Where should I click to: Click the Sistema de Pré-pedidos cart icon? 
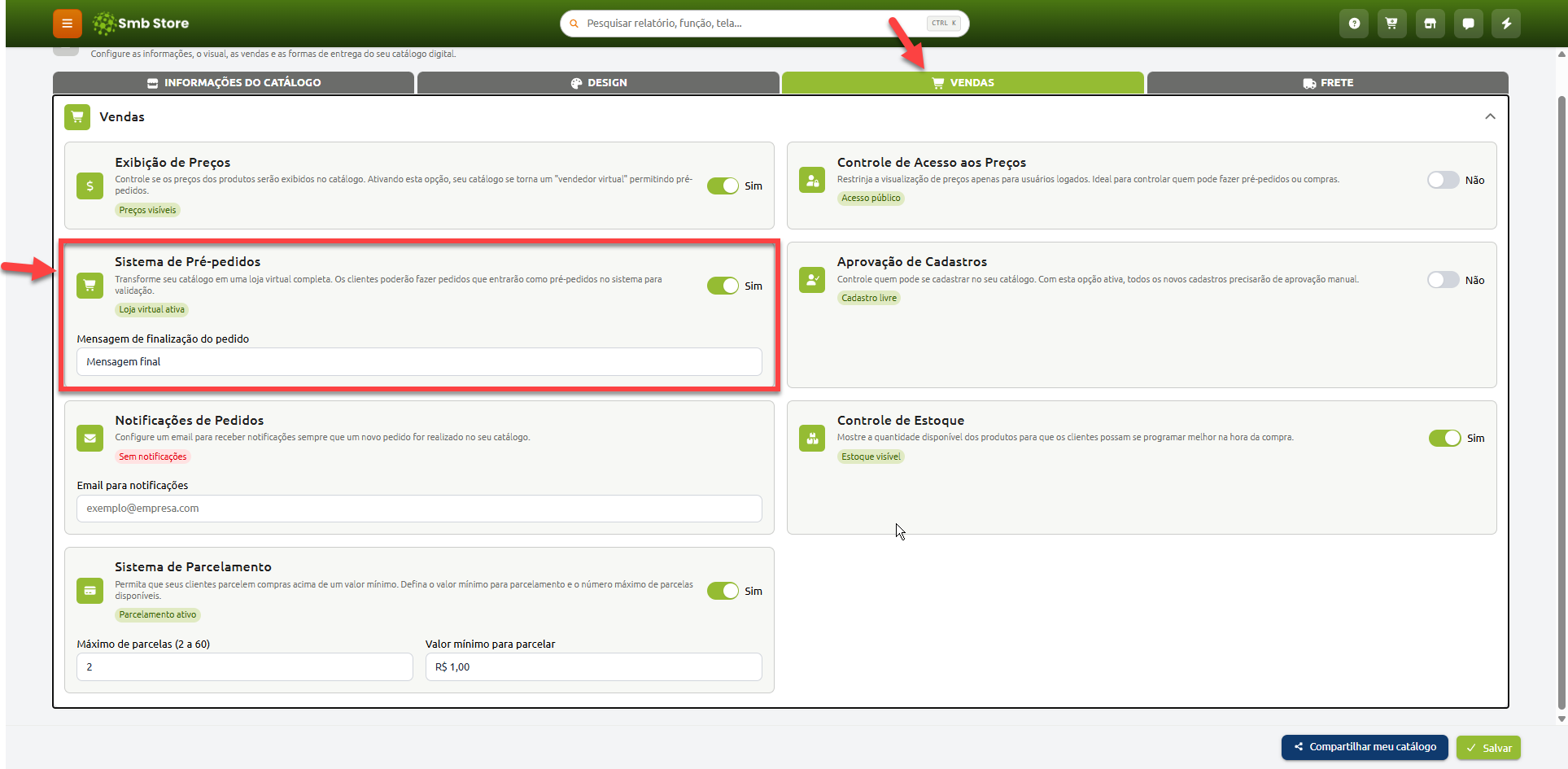point(90,286)
